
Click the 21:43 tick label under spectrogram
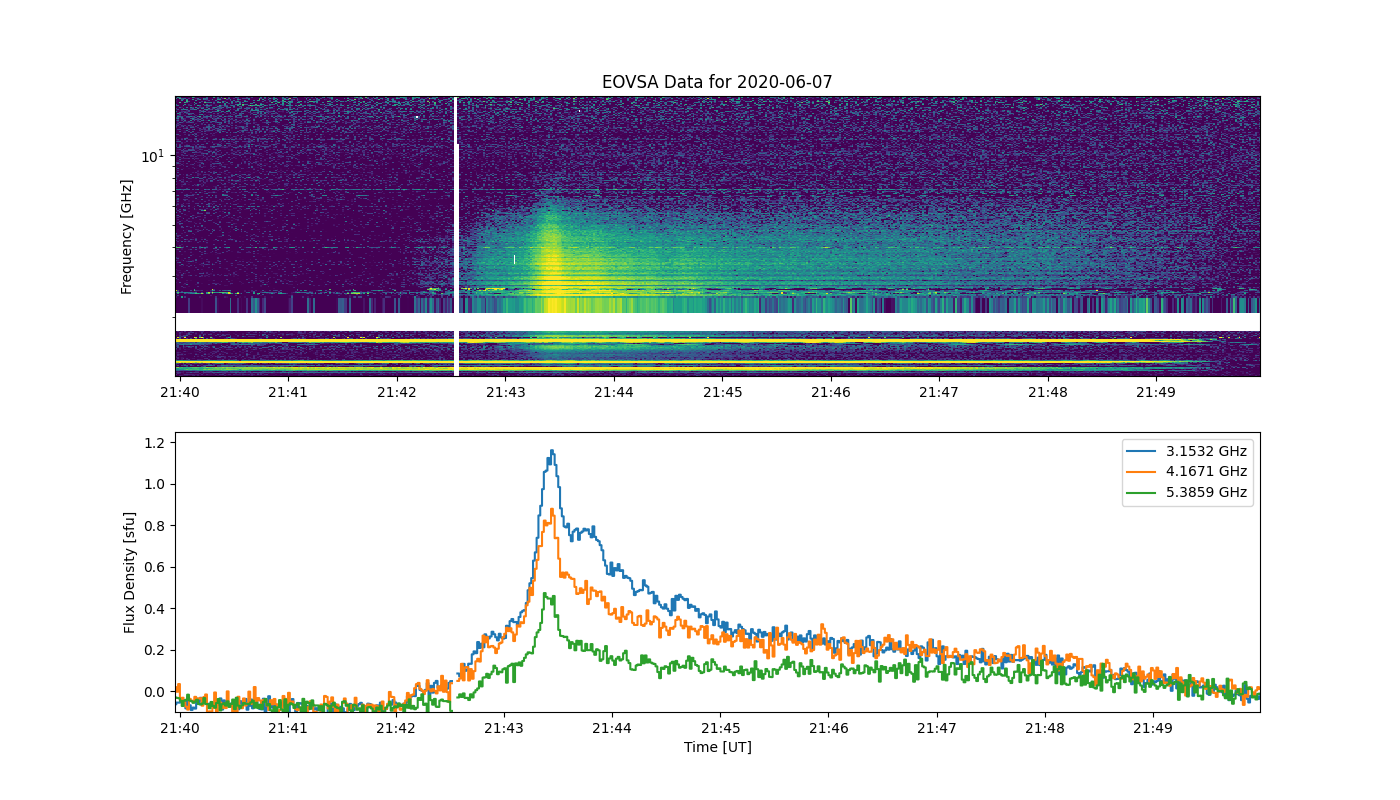pyautogui.click(x=504, y=393)
